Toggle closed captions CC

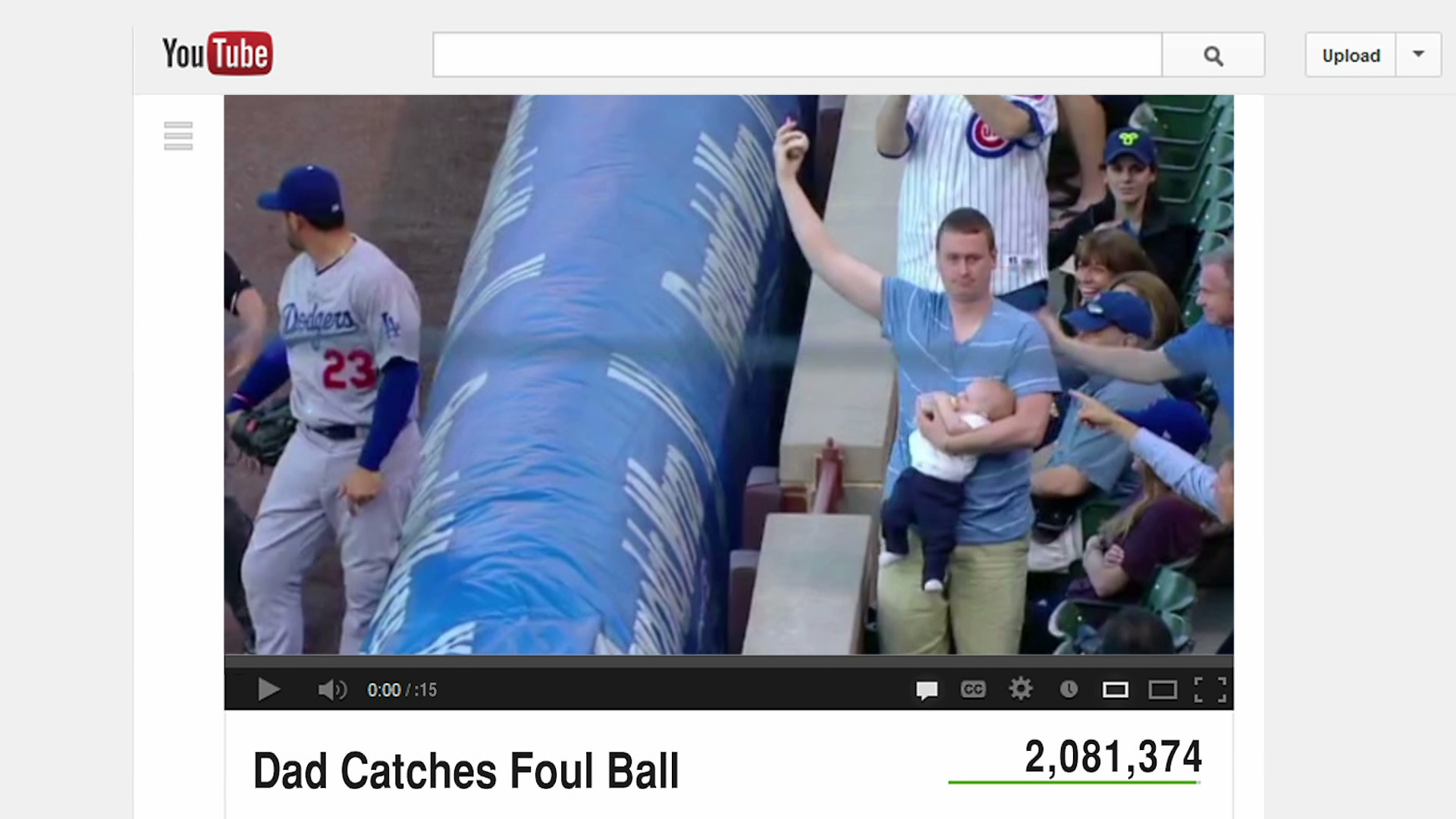click(973, 689)
